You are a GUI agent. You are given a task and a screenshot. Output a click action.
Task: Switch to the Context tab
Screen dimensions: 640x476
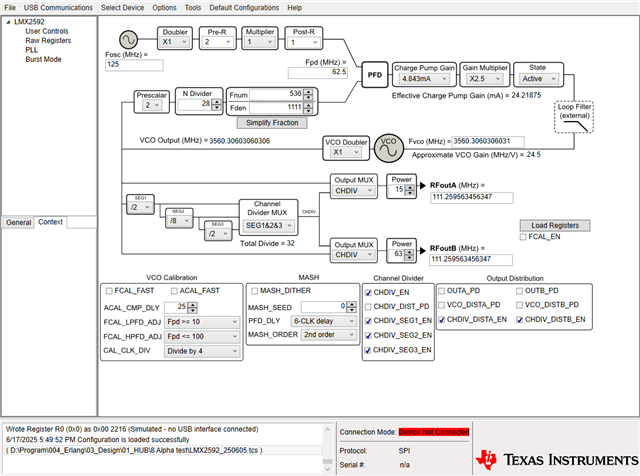(x=50, y=222)
